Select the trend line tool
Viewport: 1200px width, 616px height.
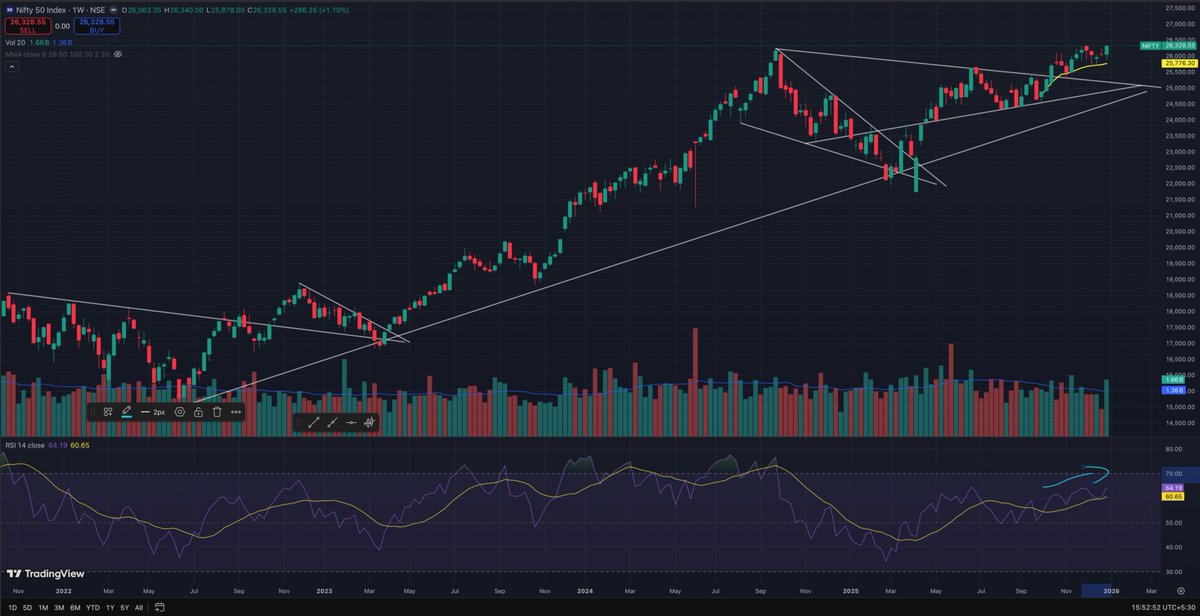pyautogui.click(x=313, y=423)
